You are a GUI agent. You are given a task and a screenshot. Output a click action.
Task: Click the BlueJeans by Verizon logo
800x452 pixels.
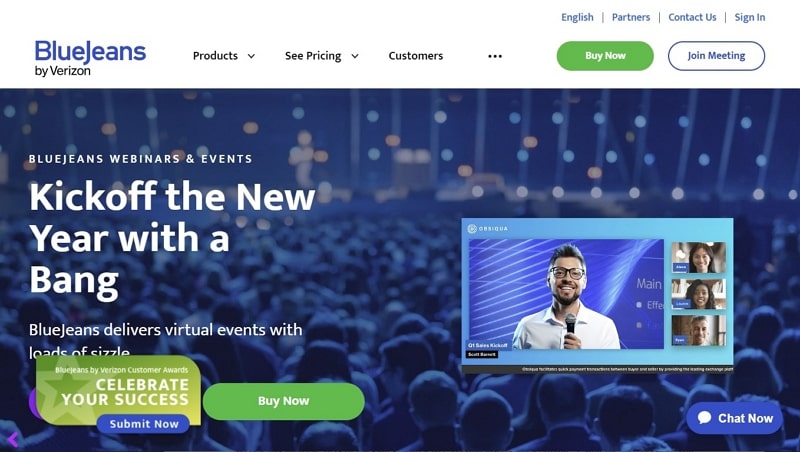[x=90, y=58]
